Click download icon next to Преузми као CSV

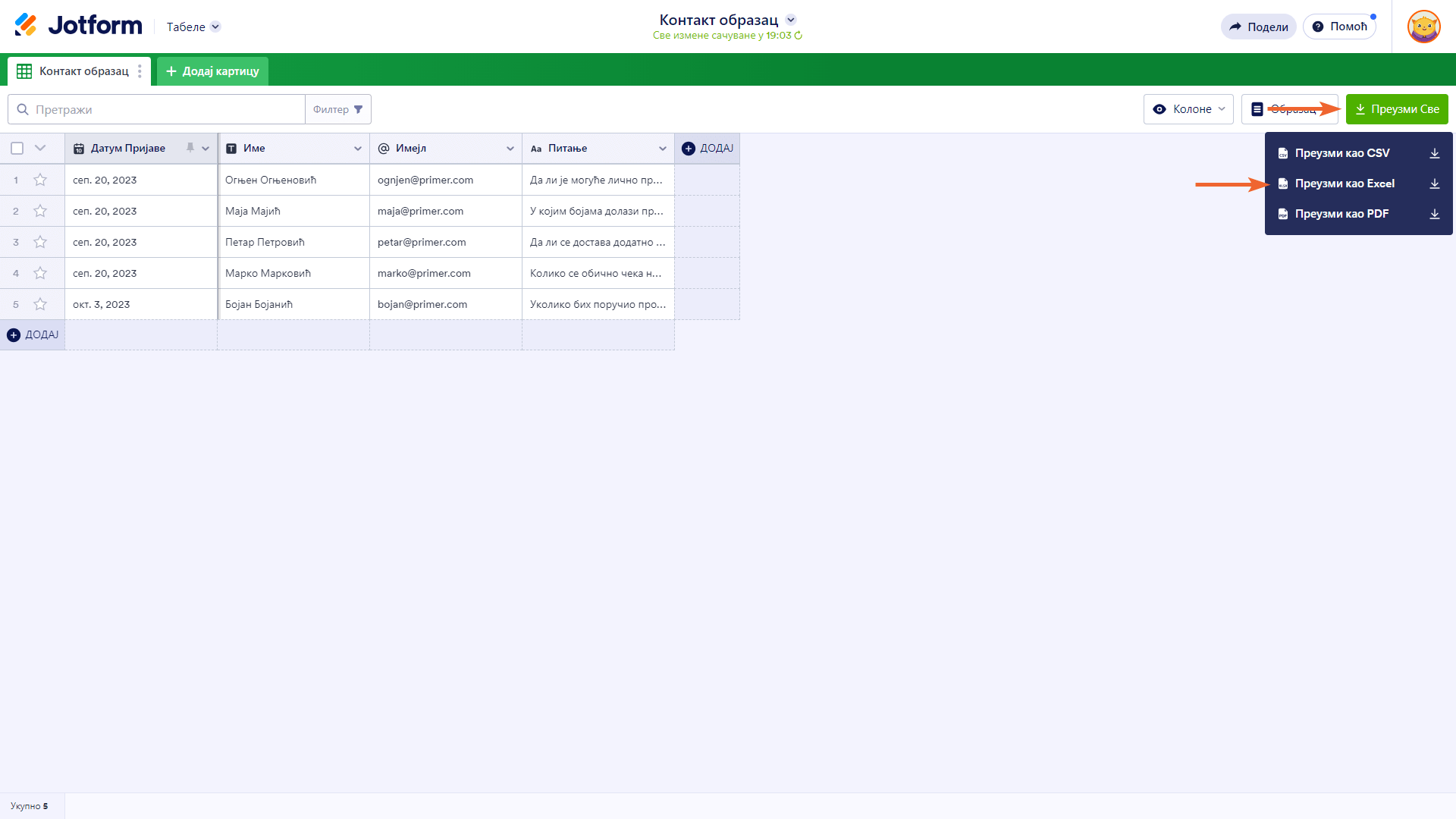pyautogui.click(x=1434, y=153)
